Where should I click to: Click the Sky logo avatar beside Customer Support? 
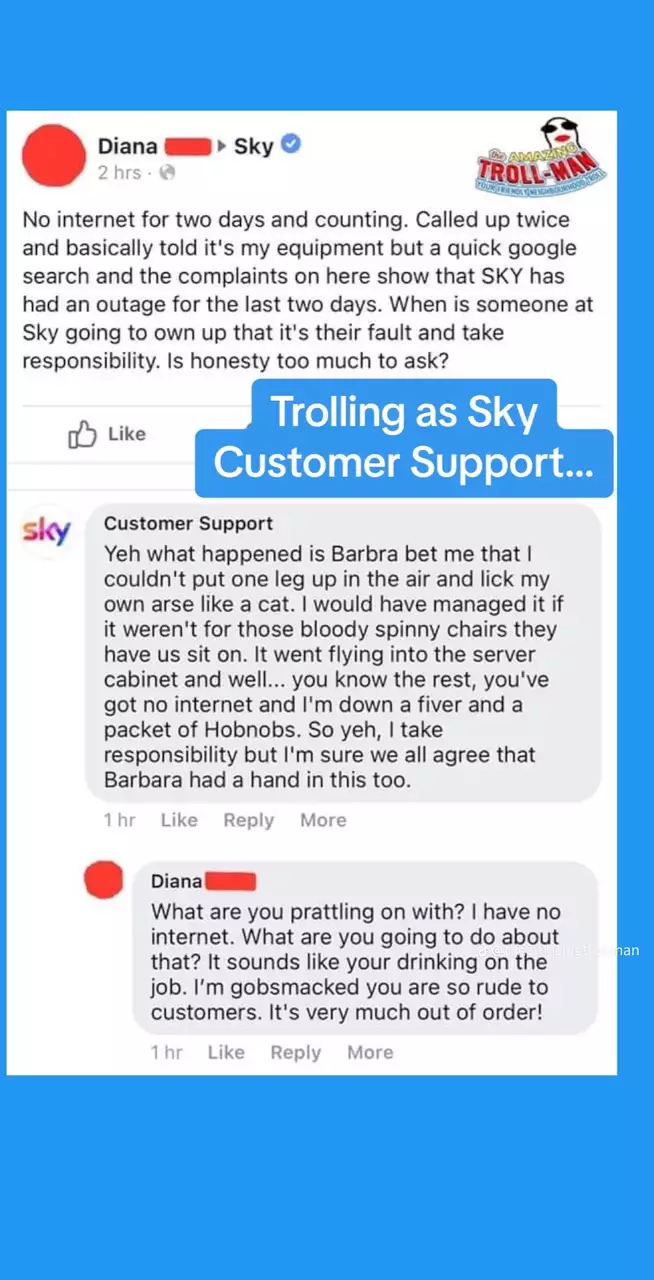[47, 531]
